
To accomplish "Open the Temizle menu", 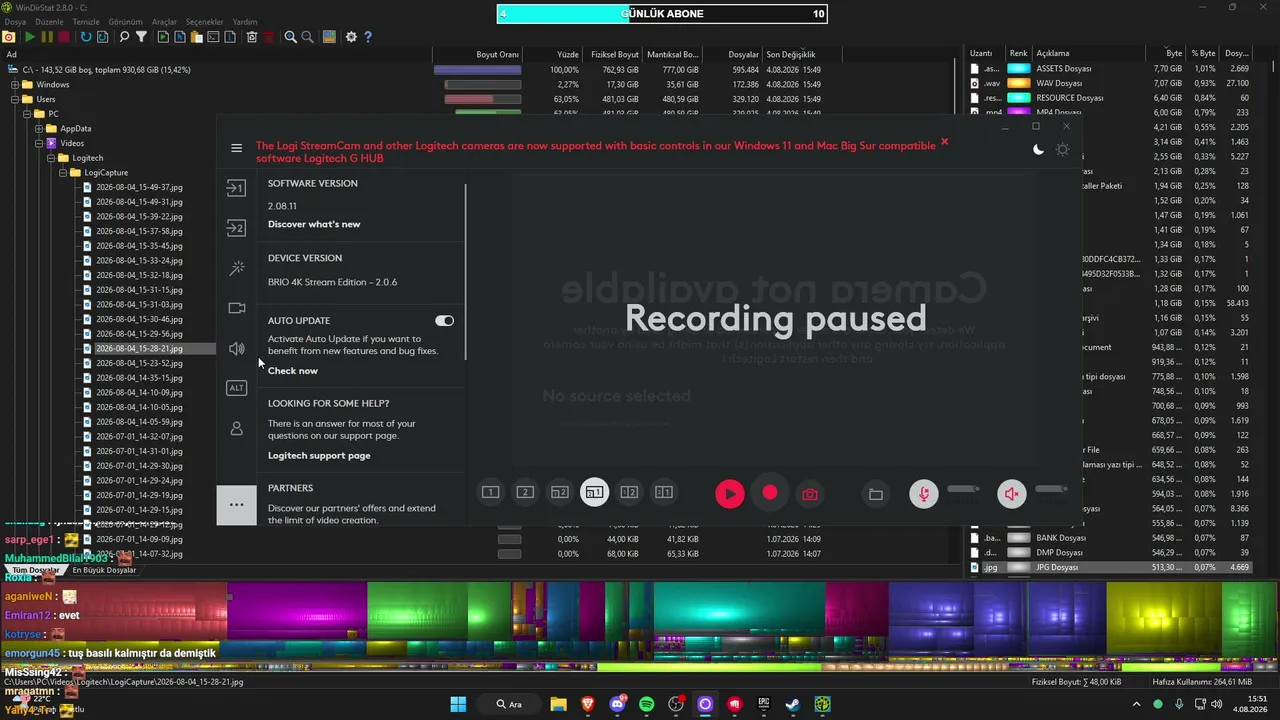I will point(86,21).
